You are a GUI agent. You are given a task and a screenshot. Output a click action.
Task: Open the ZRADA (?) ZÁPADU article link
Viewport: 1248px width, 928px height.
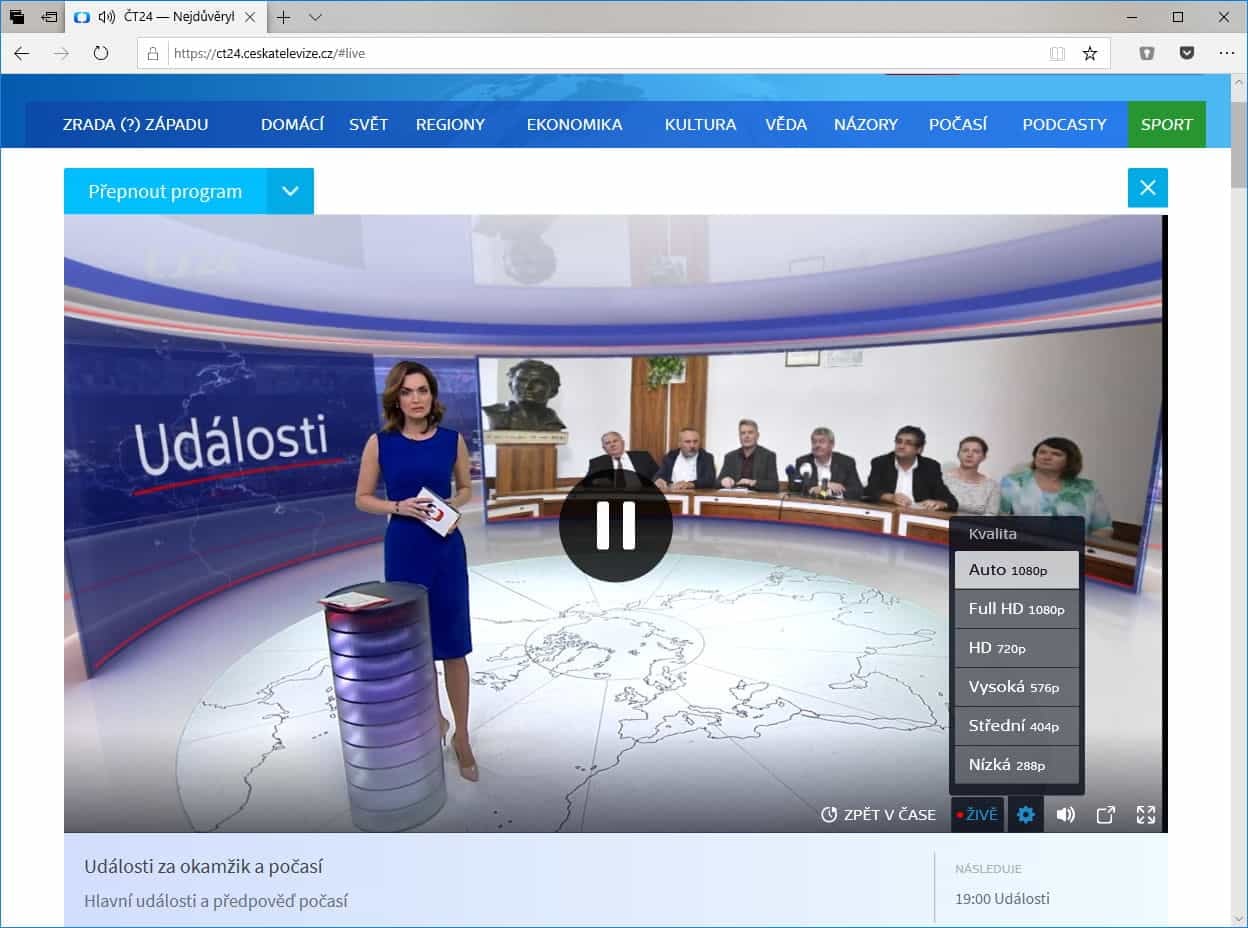[x=135, y=124]
